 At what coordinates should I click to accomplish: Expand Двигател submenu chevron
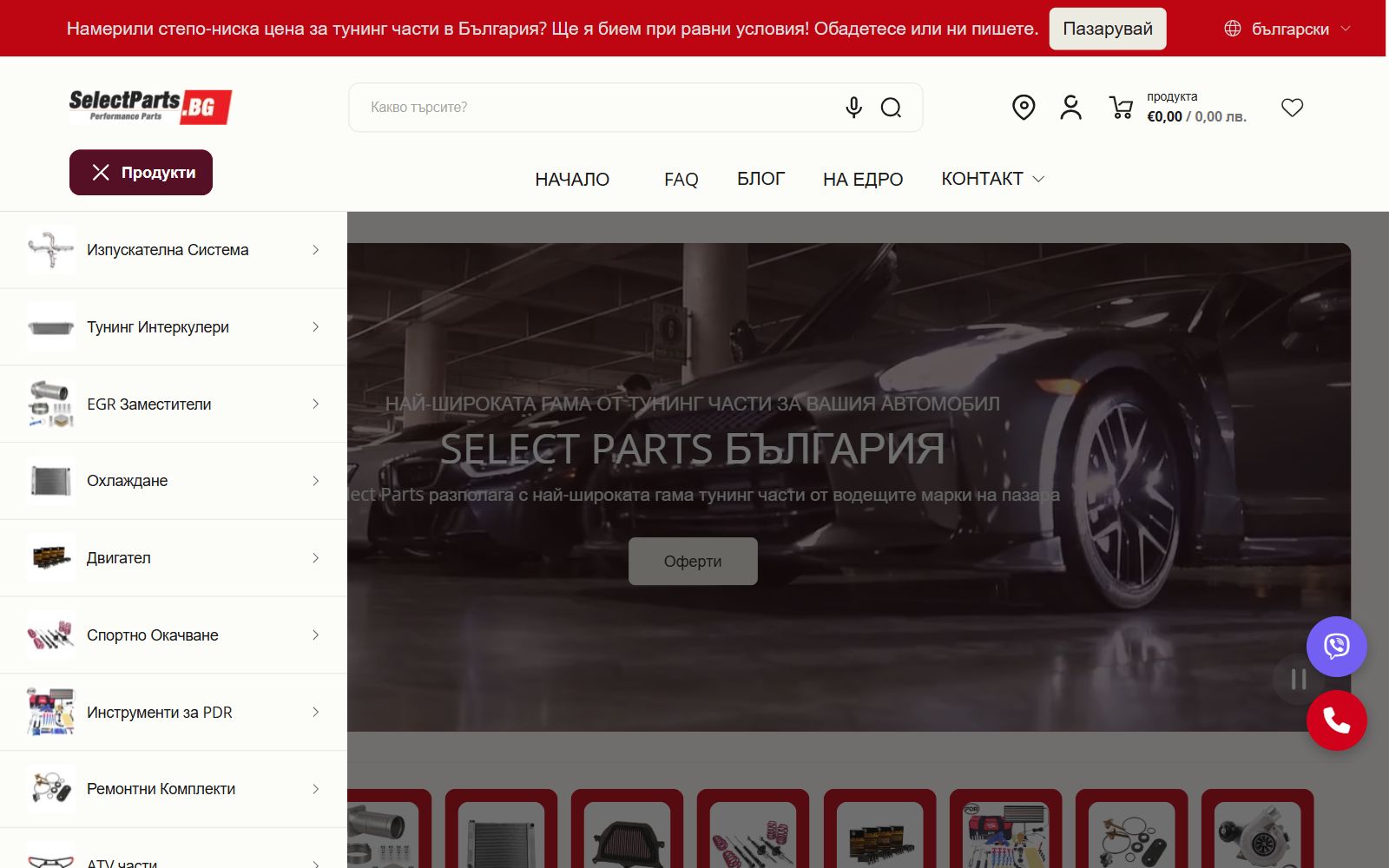pyautogui.click(x=315, y=558)
